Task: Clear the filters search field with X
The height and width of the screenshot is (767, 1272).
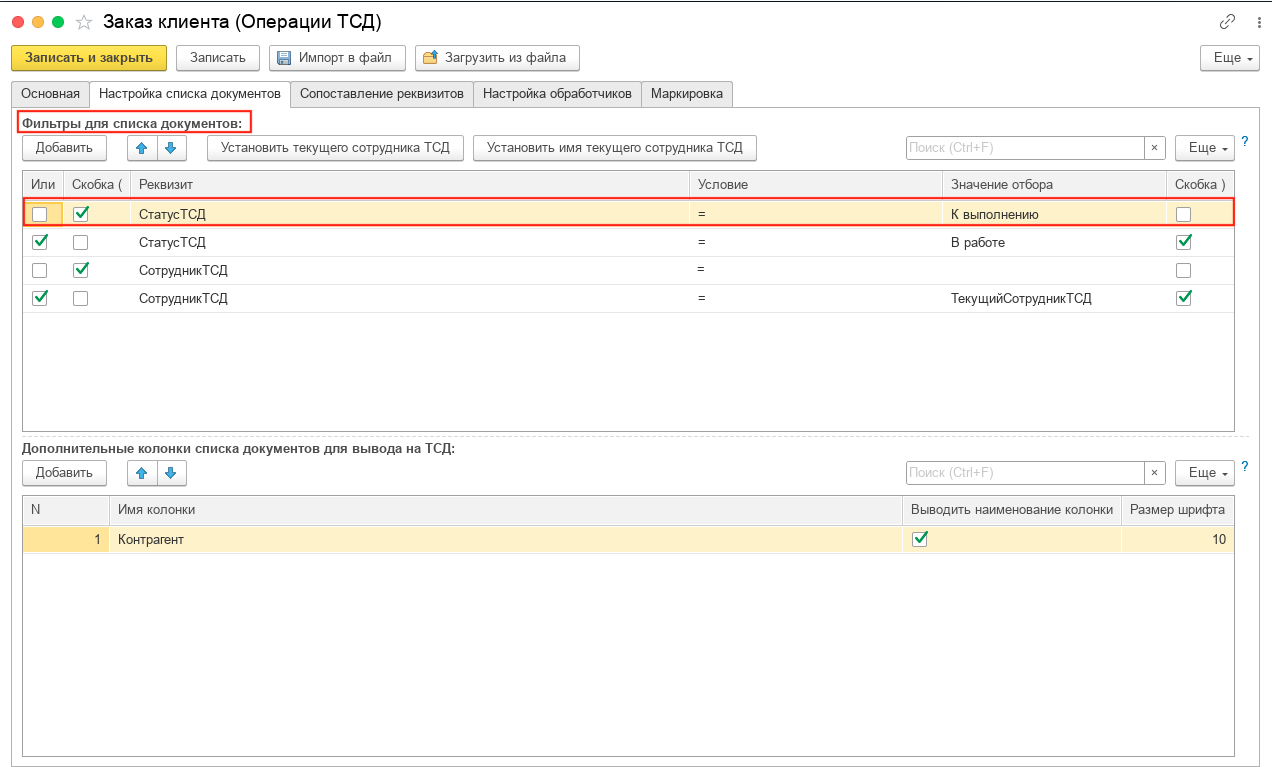Action: coord(1154,148)
